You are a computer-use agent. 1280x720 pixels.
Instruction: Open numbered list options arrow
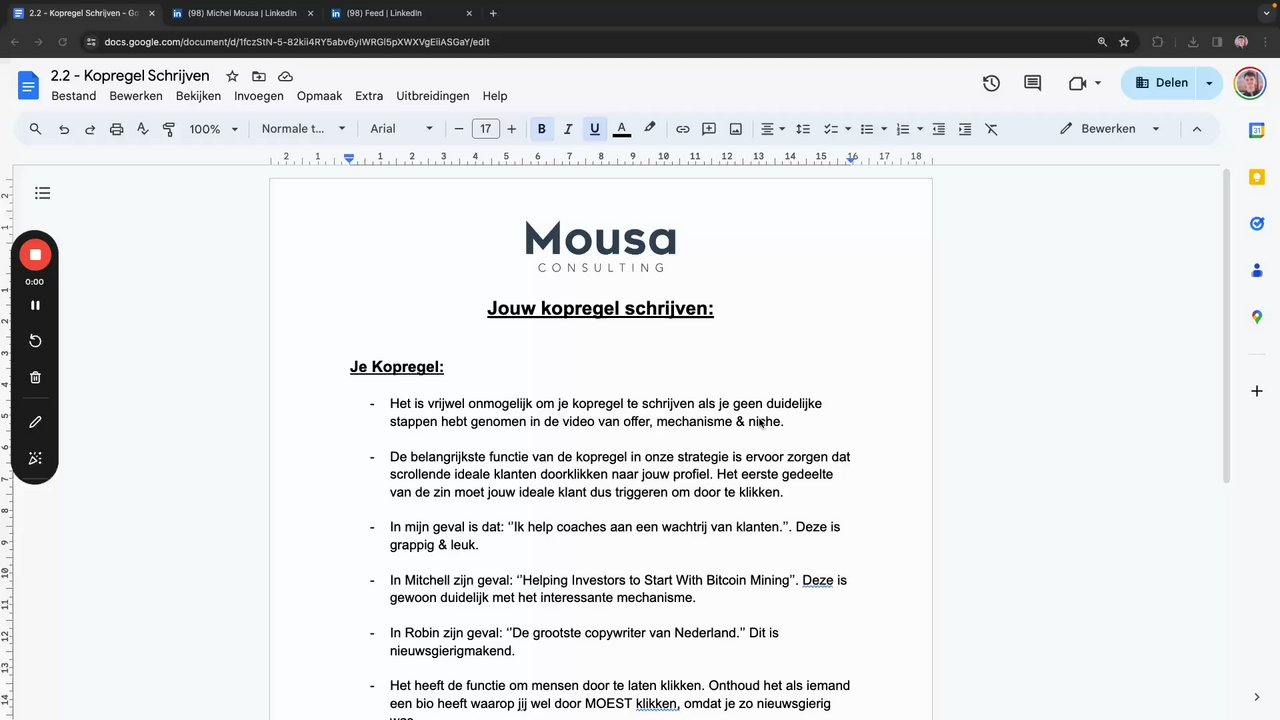click(x=920, y=129)
